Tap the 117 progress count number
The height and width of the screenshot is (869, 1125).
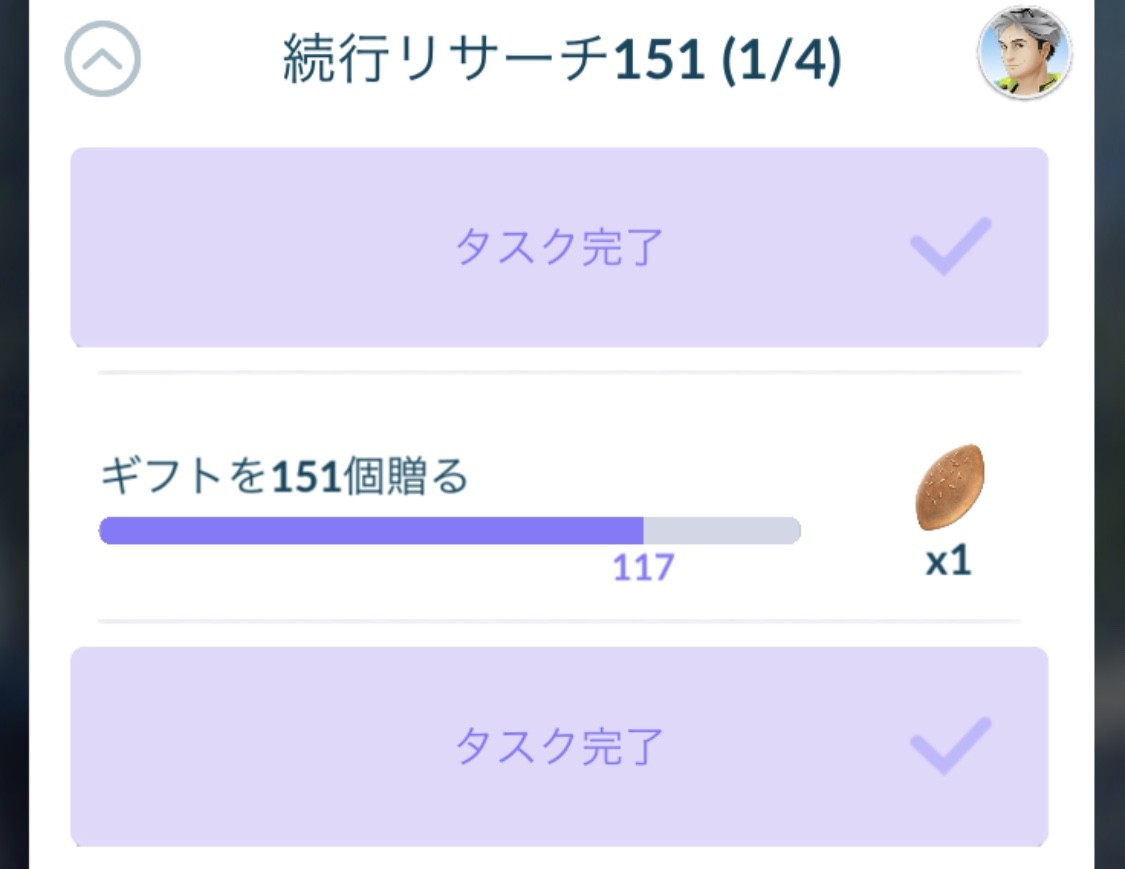point(643,568)
